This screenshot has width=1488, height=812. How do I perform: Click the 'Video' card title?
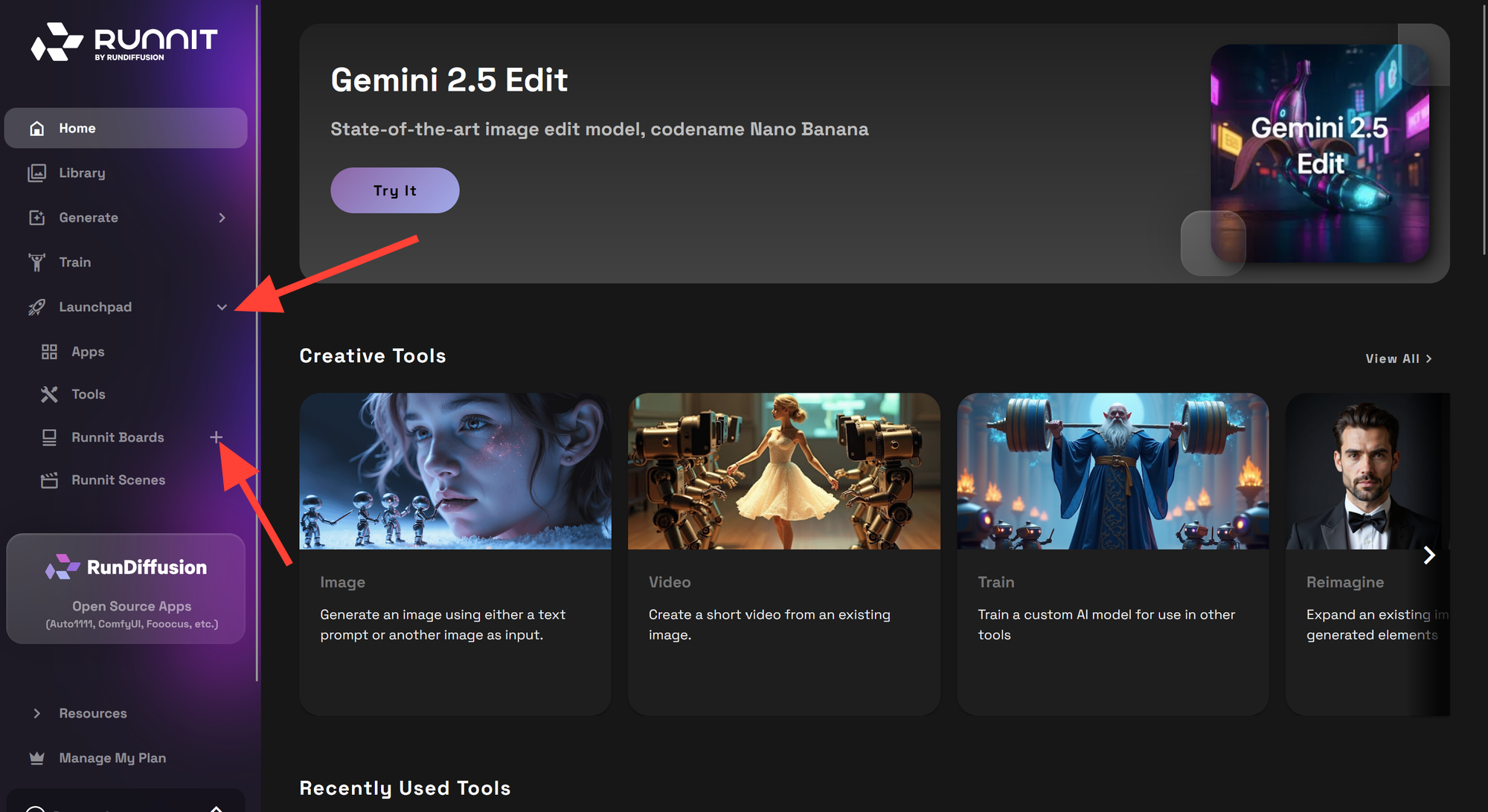[x=670, y=582]
